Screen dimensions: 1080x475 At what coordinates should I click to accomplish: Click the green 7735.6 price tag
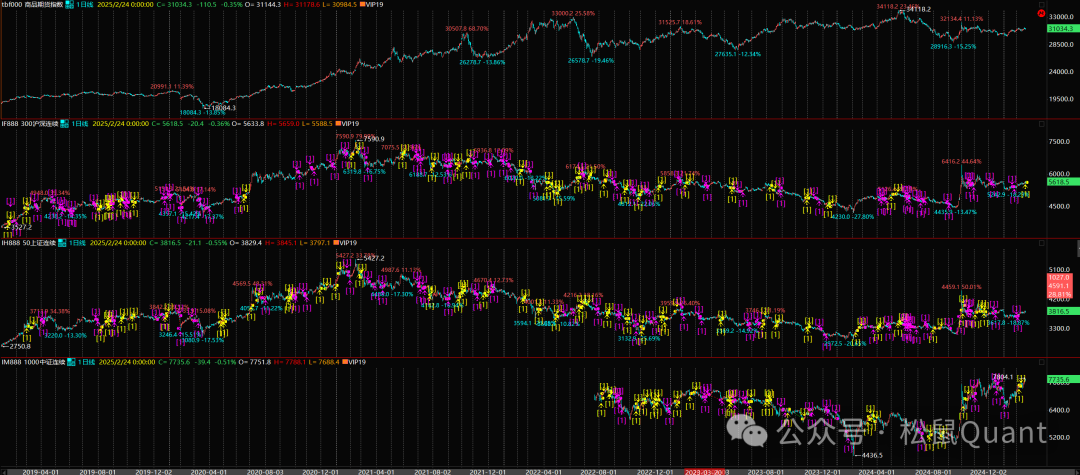click(x=1060, y=380)
